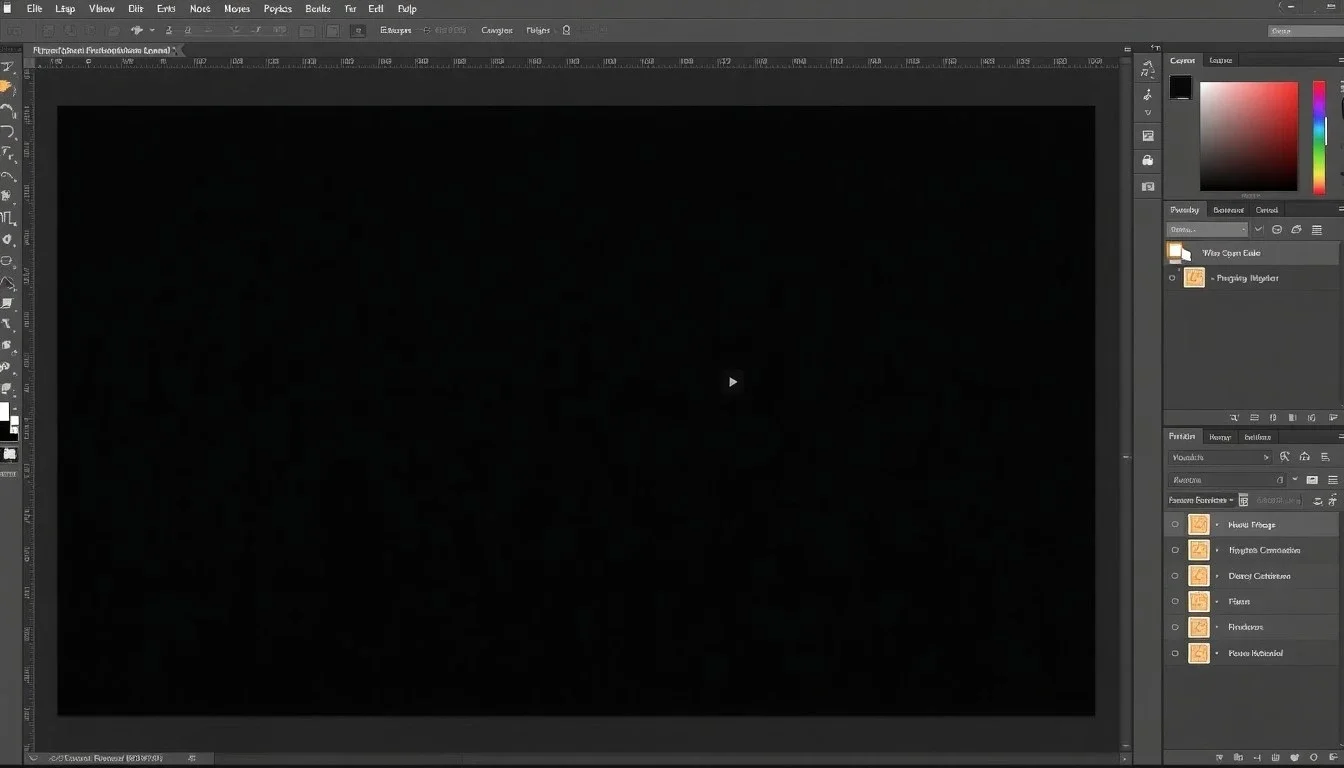Toggle visibility of last layer 'Fosco Kulieniol'

[1175, 653]
